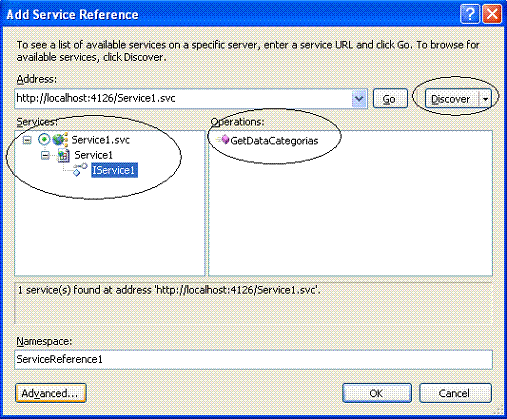Click inside the Address URL field
The height and width of the screenshot is (419, 507).
click(183, 99)
